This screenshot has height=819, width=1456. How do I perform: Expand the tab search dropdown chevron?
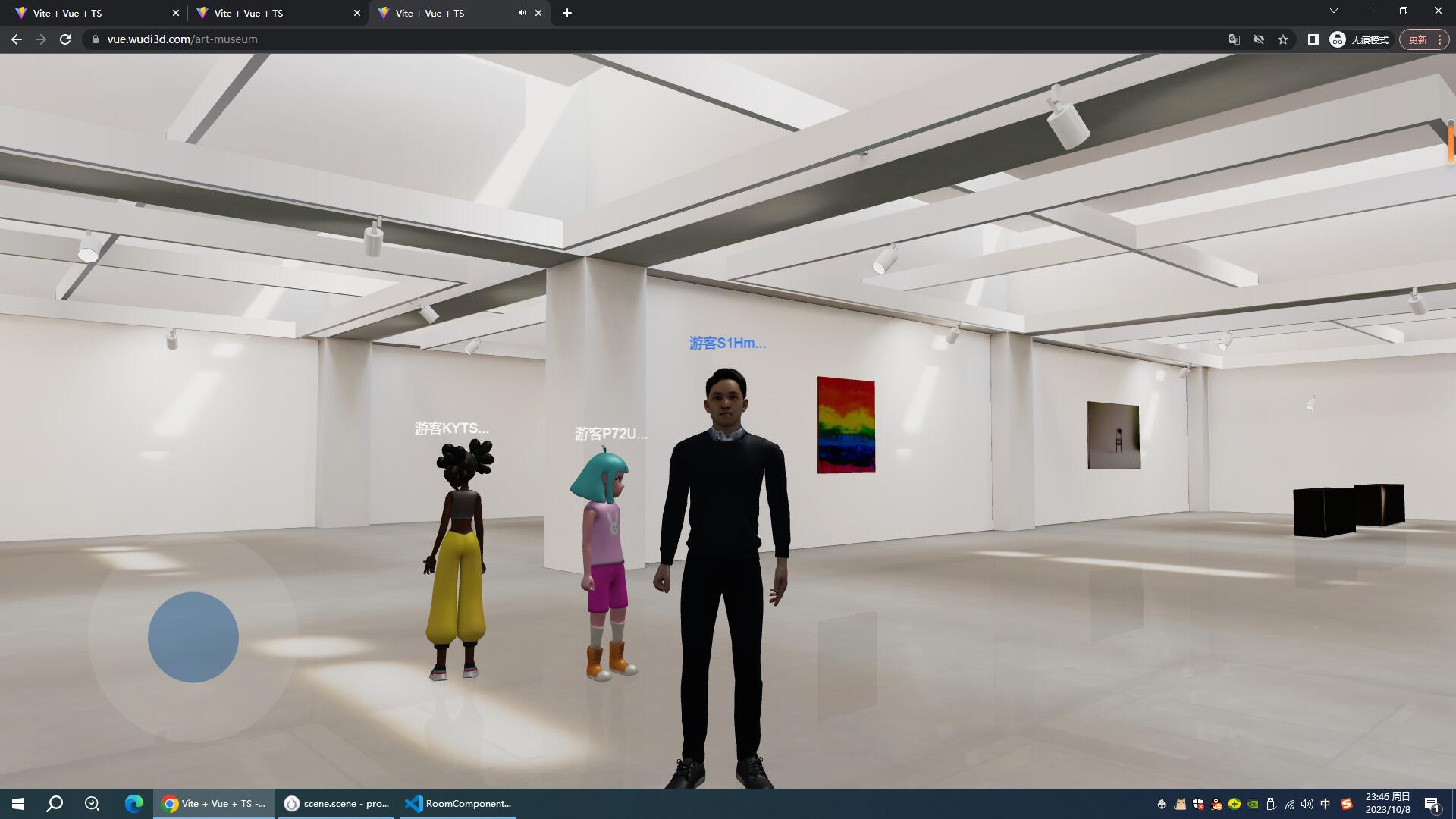[1333, 11]
